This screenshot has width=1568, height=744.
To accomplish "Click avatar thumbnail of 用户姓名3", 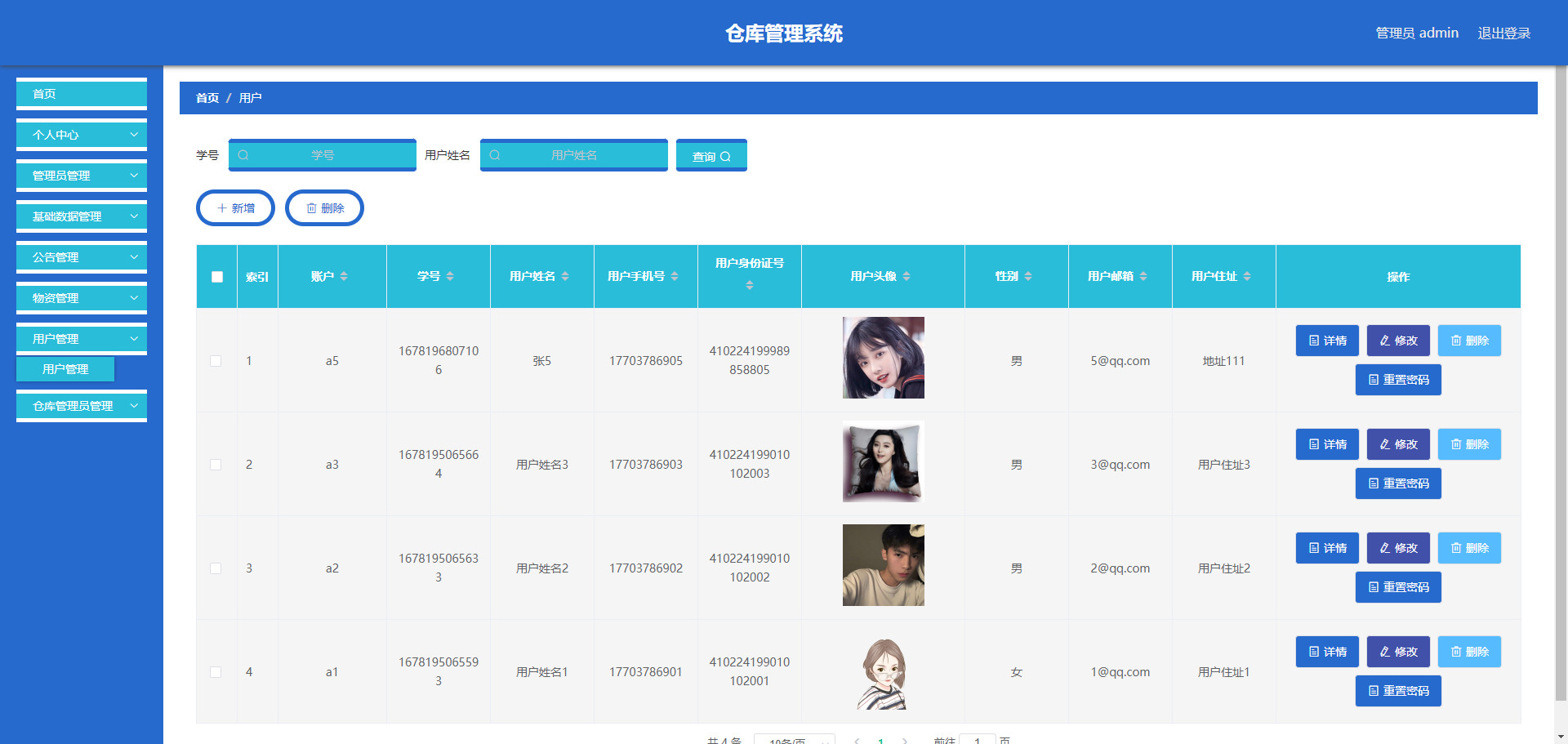I will click(x=884, y=461).
